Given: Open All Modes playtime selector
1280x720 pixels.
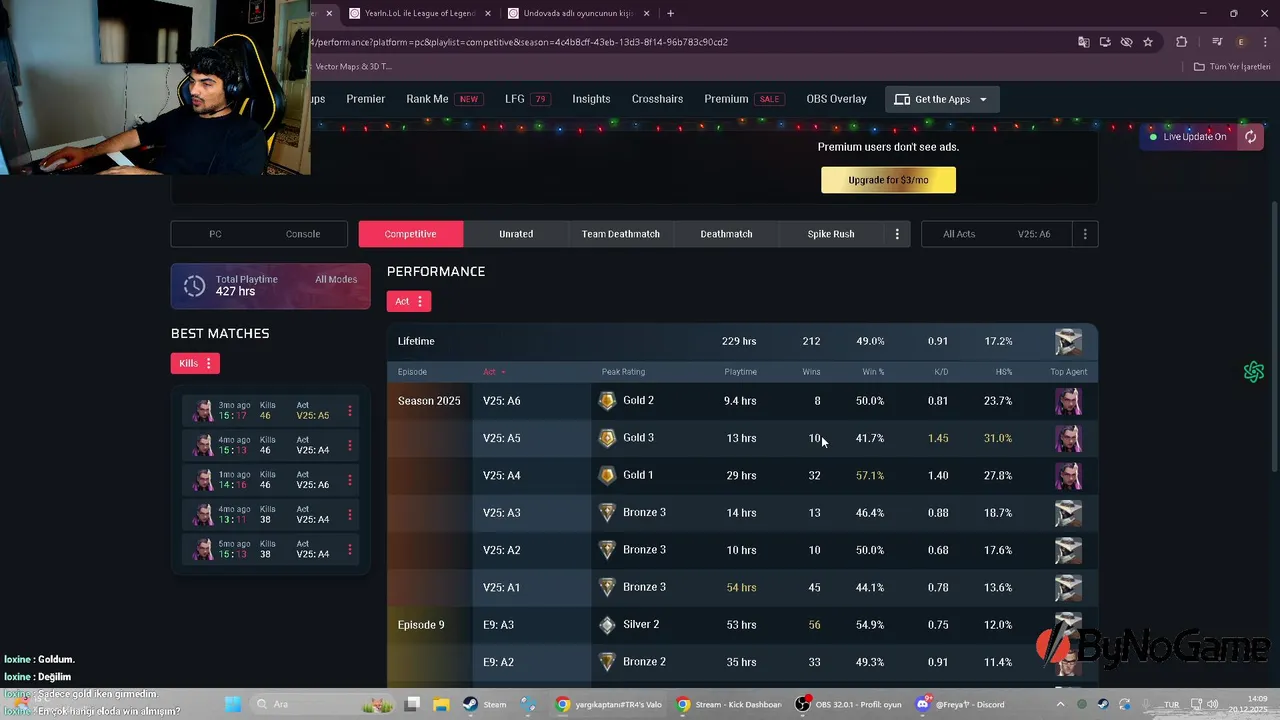Looking at the screenshot, I should pyautogui.click(x=336, y=280).
